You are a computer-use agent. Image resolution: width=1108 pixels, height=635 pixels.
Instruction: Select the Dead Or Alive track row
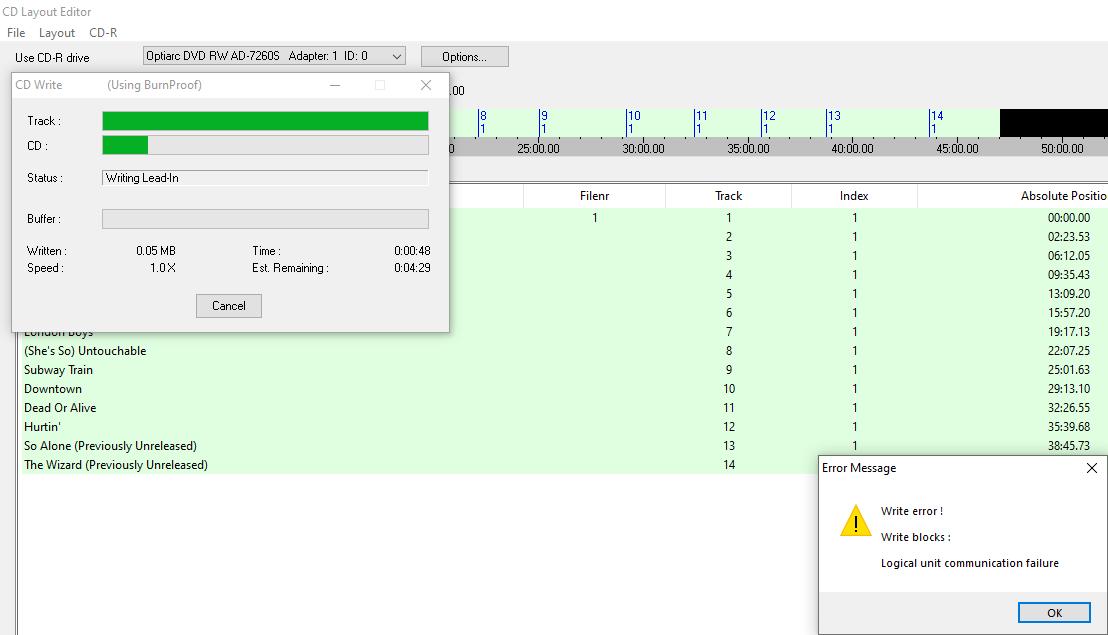click(558, 408)
